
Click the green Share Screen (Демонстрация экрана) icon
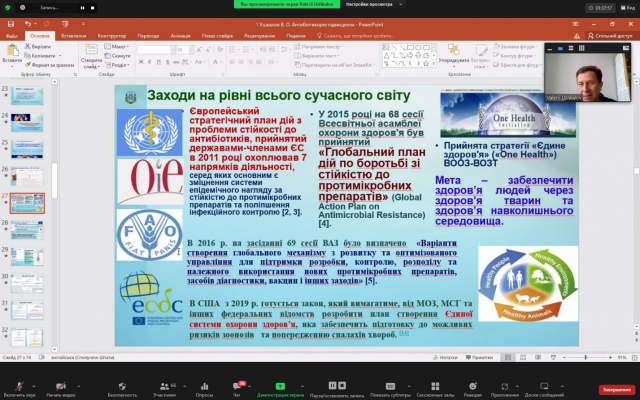(x=280, y=386)
